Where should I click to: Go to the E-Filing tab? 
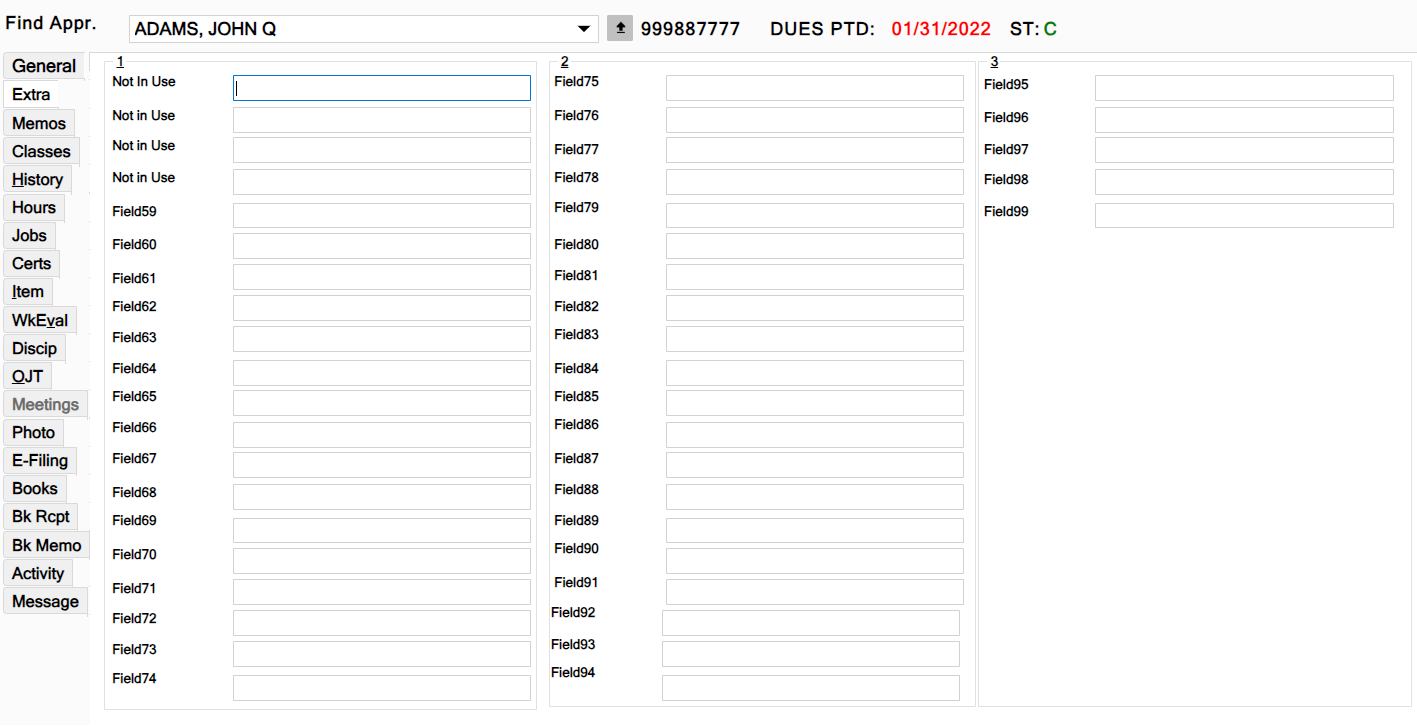click(40, 461)
